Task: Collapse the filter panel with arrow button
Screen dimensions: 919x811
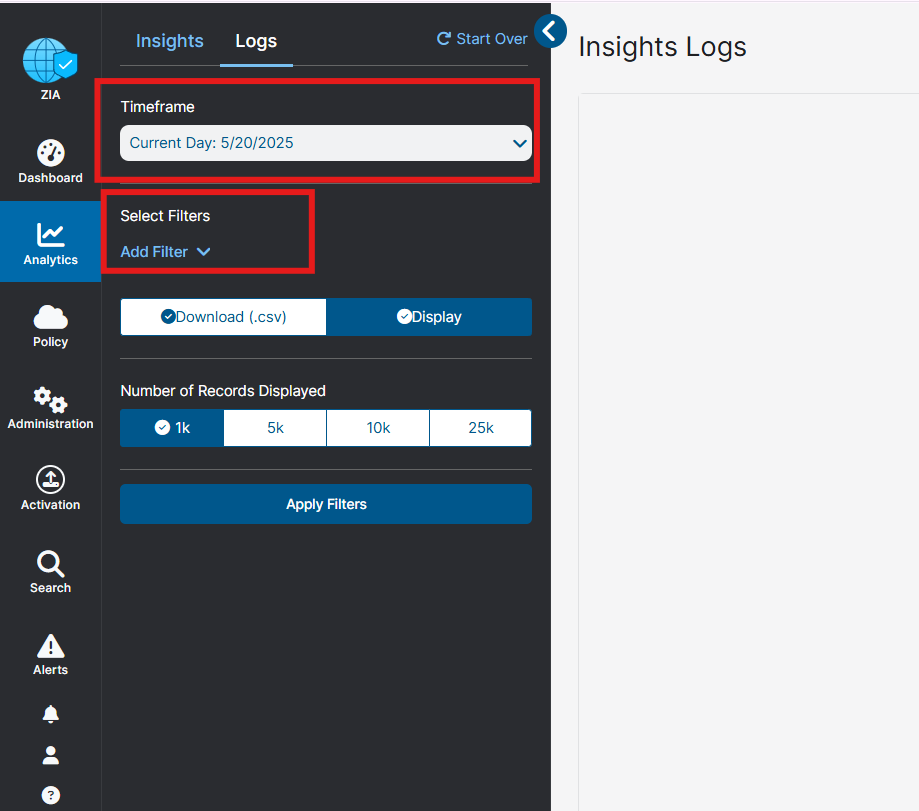Action: click(x=550, y=32)
